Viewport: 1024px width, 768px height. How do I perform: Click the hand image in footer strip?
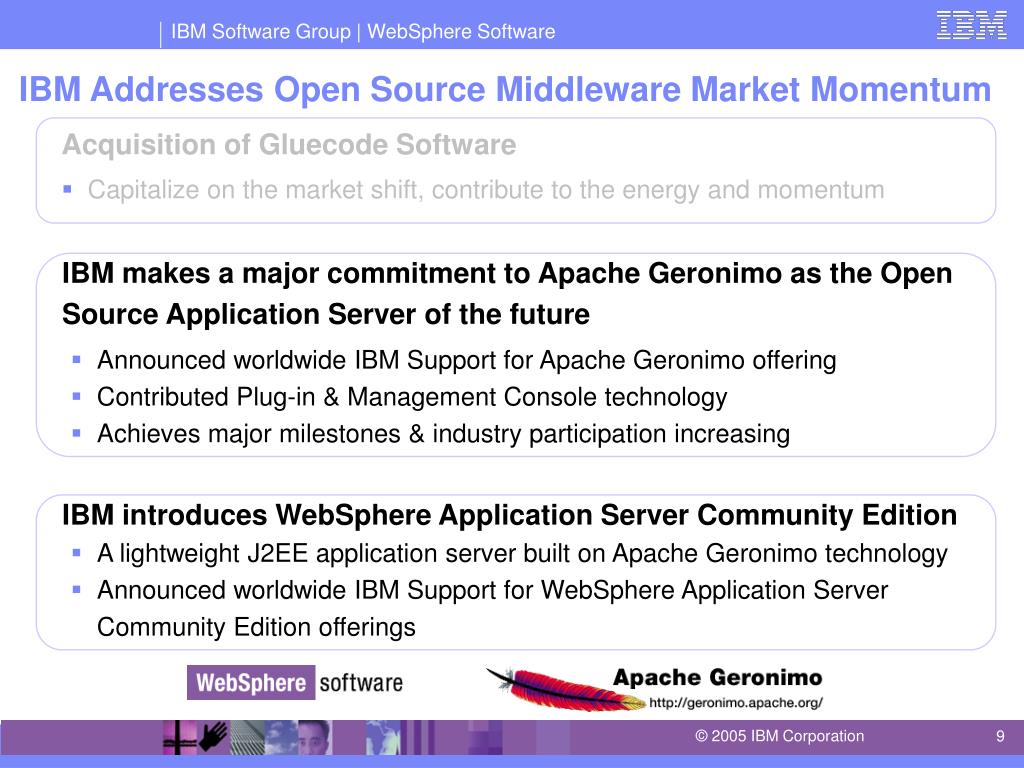pos(212,737)
